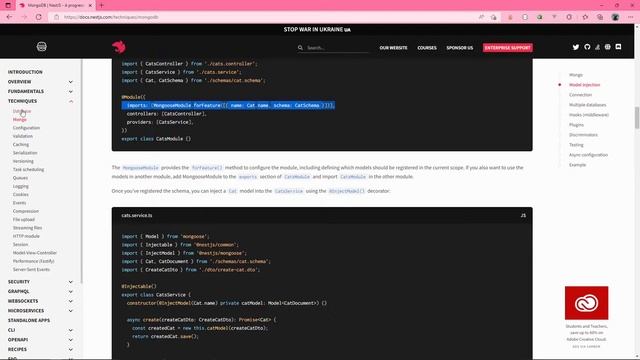Collapse the Techniques section chevron
Viewport: 640px width, 360px height.
71,101
